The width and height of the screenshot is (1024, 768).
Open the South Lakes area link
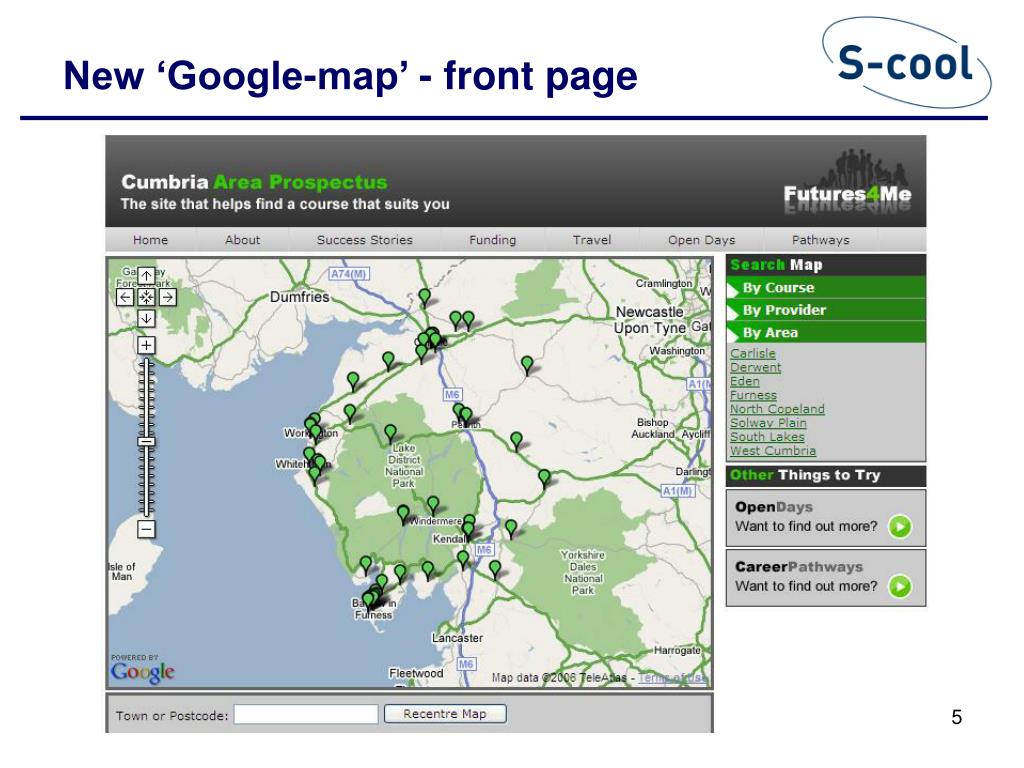click(x=767, y=436)
